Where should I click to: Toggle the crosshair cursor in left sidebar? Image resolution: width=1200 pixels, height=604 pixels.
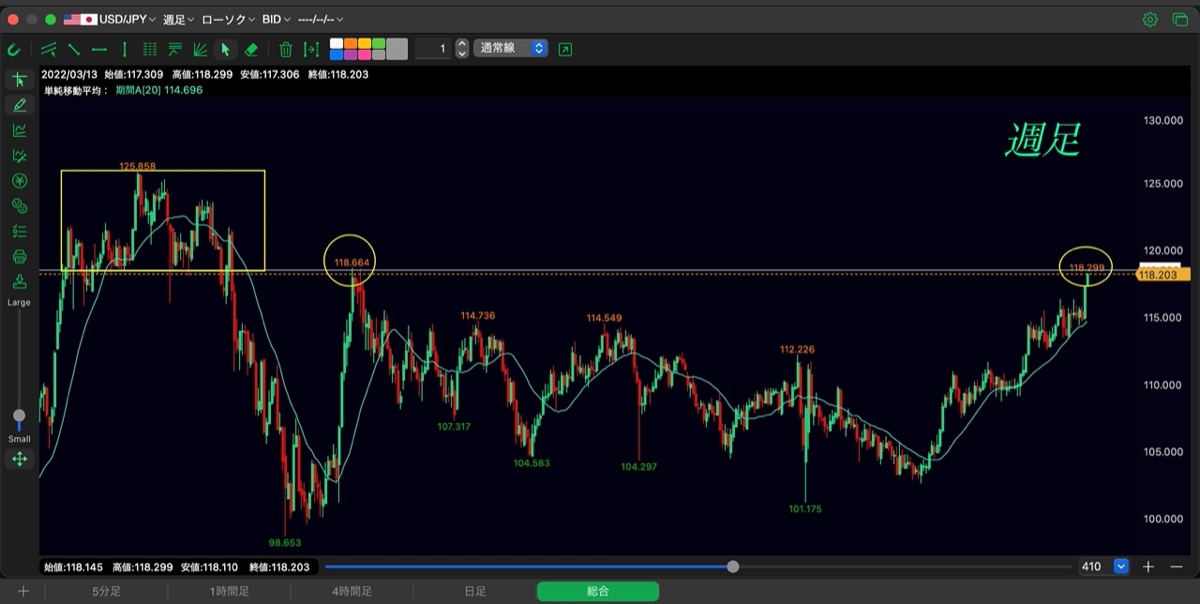point(19,80)
